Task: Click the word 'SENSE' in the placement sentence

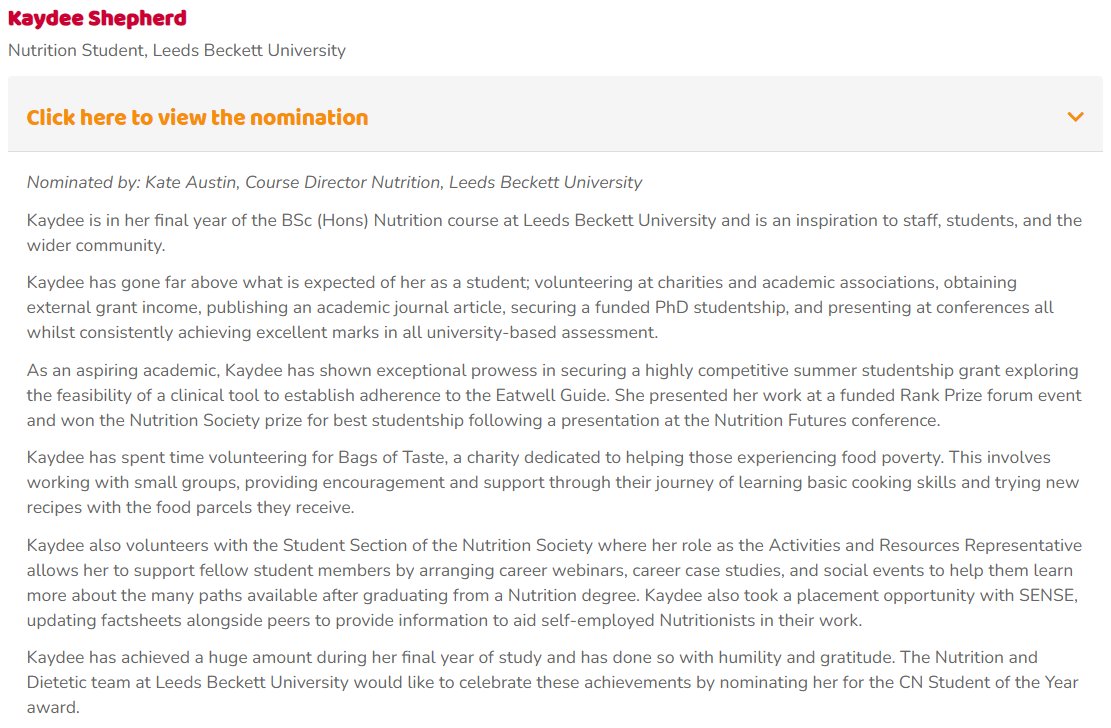Action: pyautogui.click(x=1048, y=595)
